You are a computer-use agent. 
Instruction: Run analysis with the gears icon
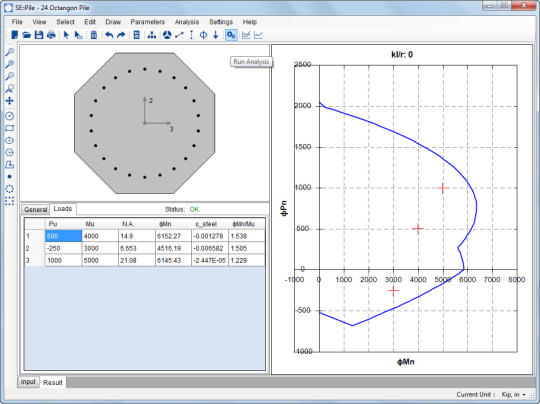[231, 35]
